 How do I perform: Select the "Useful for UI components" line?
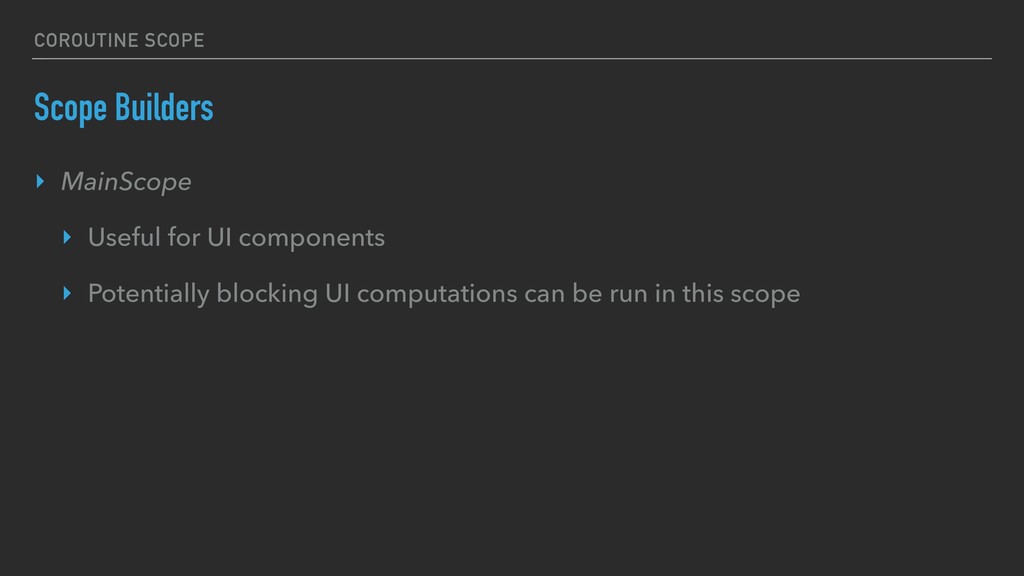[236, 238]
